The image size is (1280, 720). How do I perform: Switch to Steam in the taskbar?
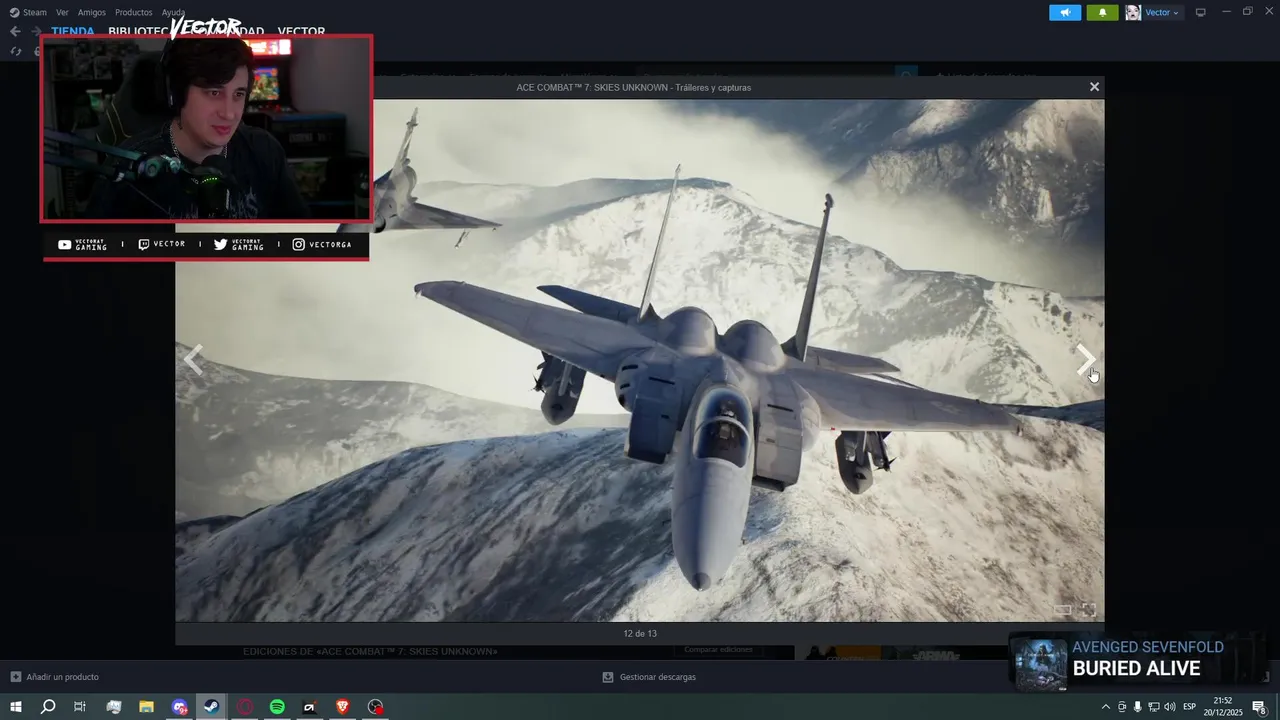pos(212,707)
